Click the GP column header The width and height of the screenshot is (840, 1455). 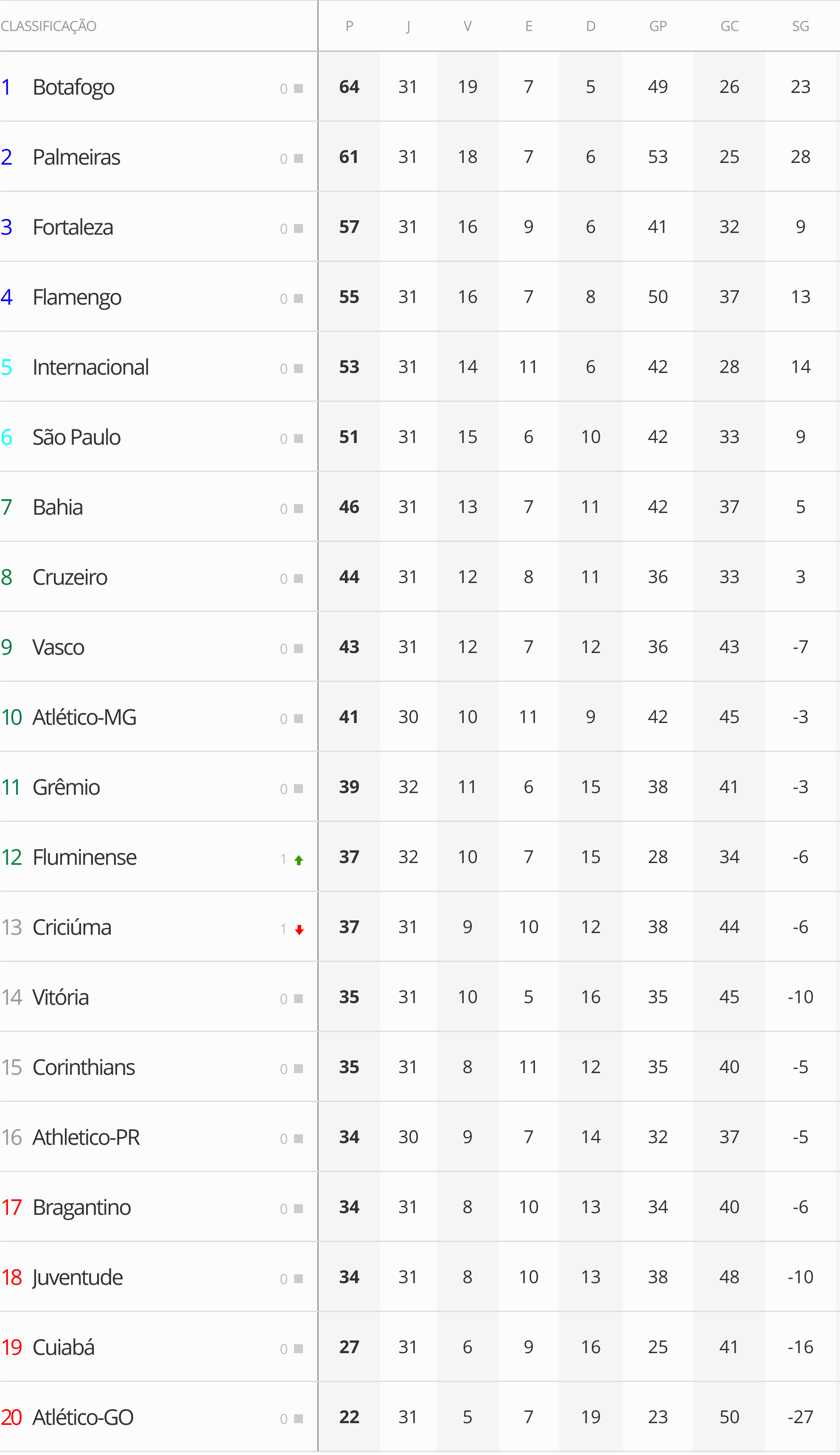pos(658,26)
